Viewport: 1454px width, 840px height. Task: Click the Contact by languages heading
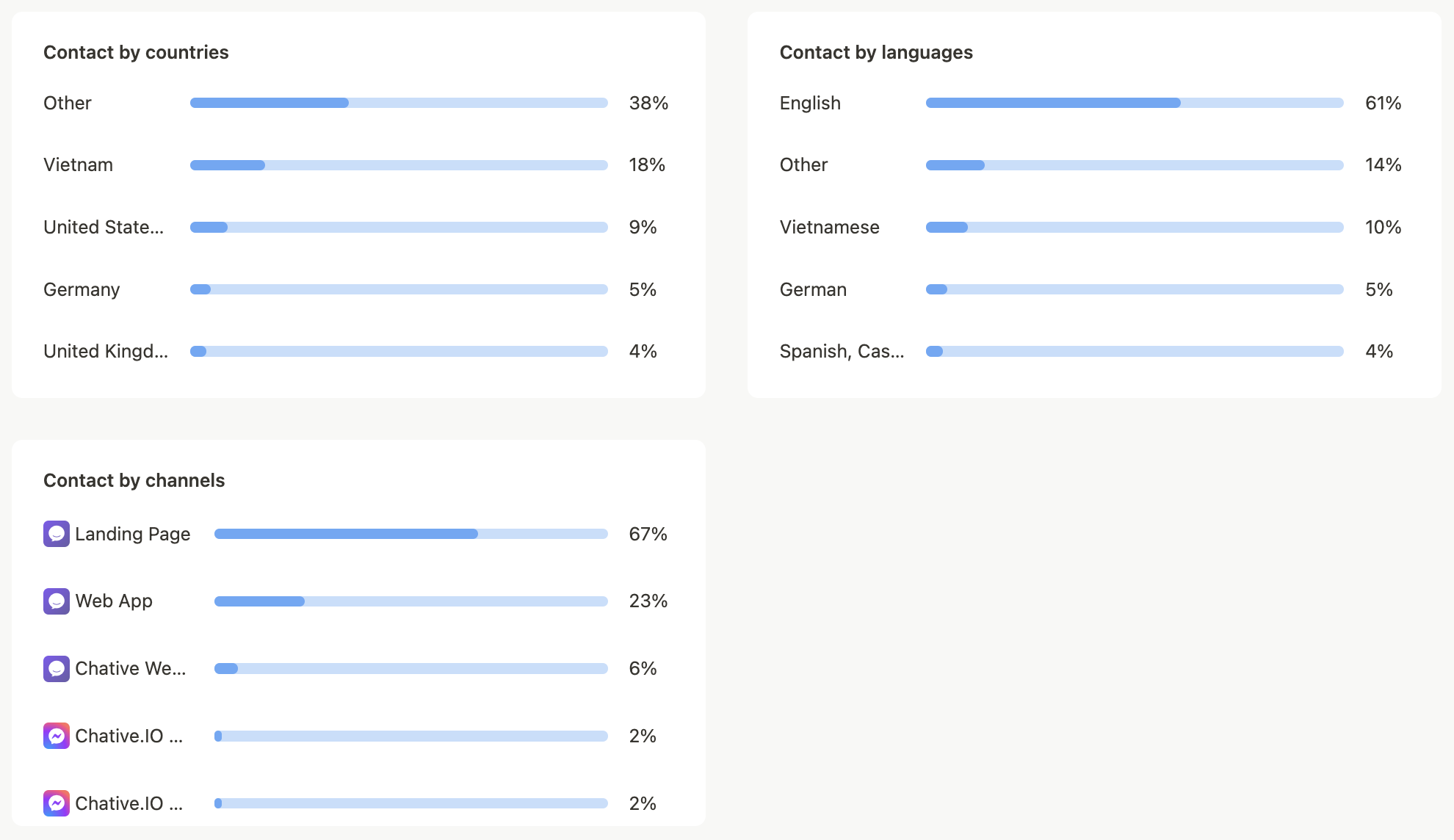[876, 52]
